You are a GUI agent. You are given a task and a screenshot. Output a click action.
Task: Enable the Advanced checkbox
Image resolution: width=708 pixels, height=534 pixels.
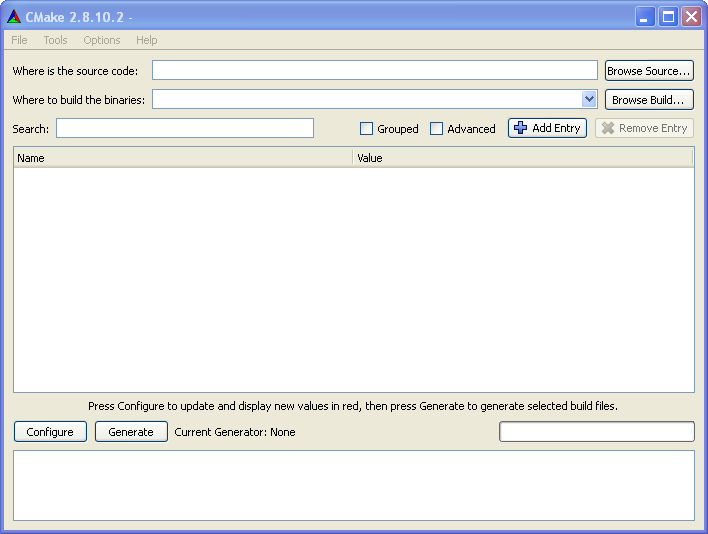pos(436,129)
